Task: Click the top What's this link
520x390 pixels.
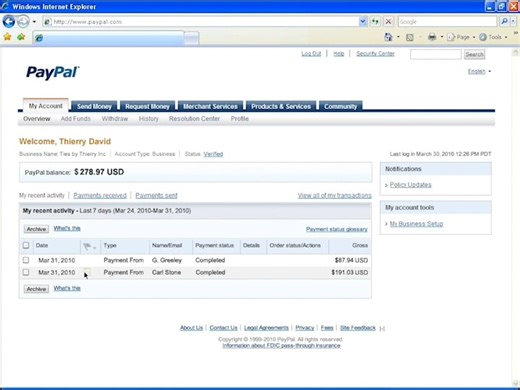Action: pyautogui.click(x=67, y=228)
